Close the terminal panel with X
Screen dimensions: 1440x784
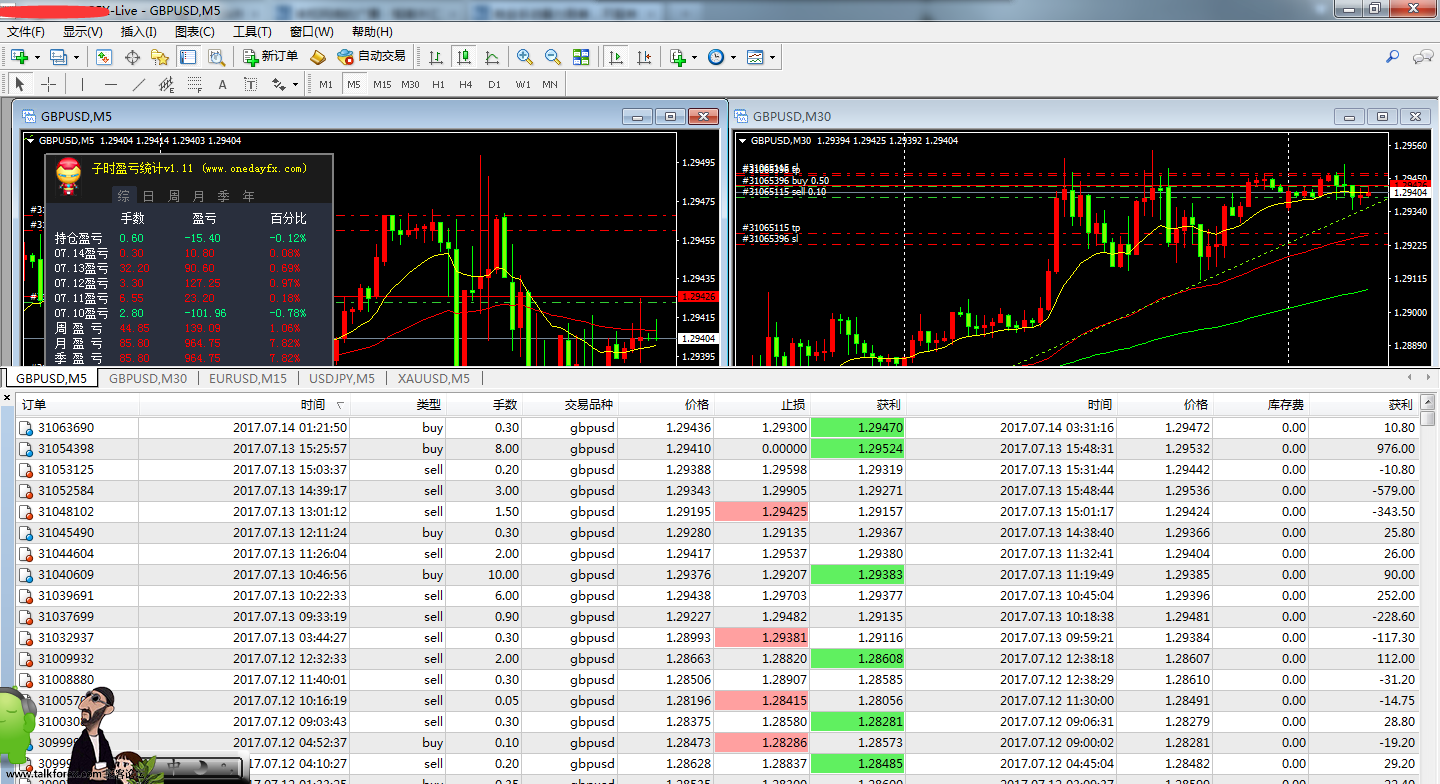tap(6, 399)
